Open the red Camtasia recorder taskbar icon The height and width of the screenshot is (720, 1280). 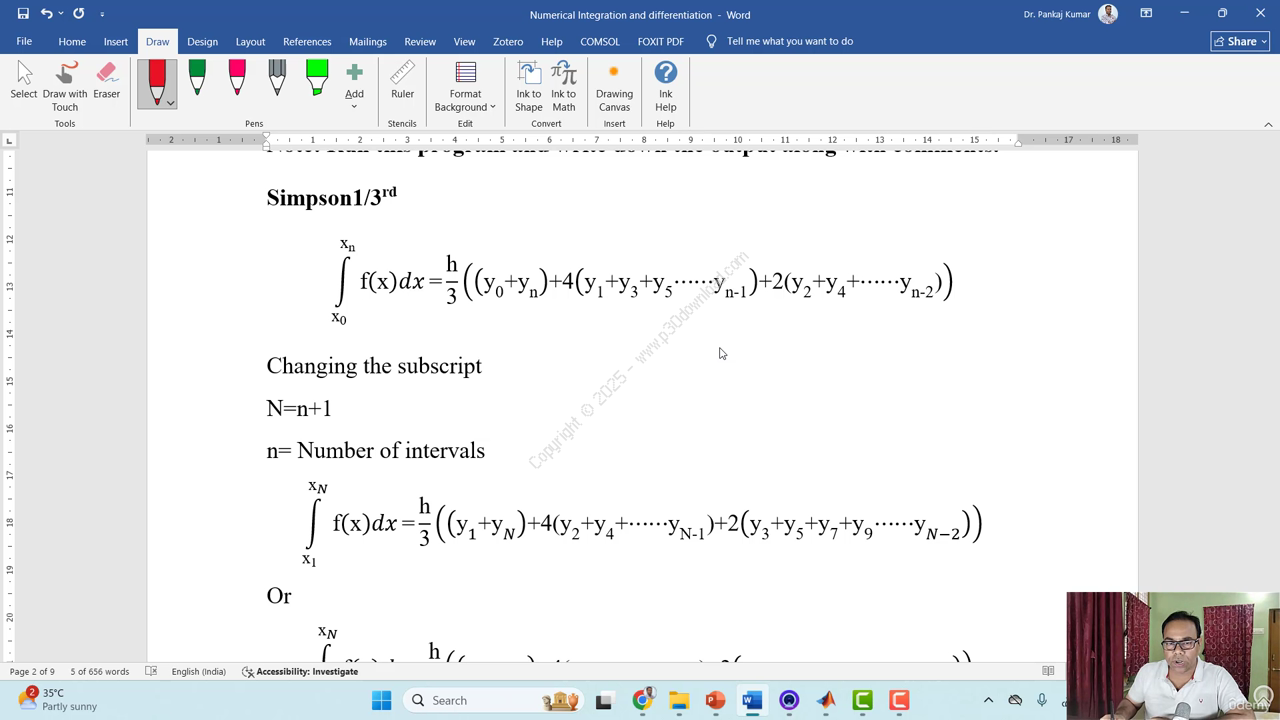(x=899, y=700)
